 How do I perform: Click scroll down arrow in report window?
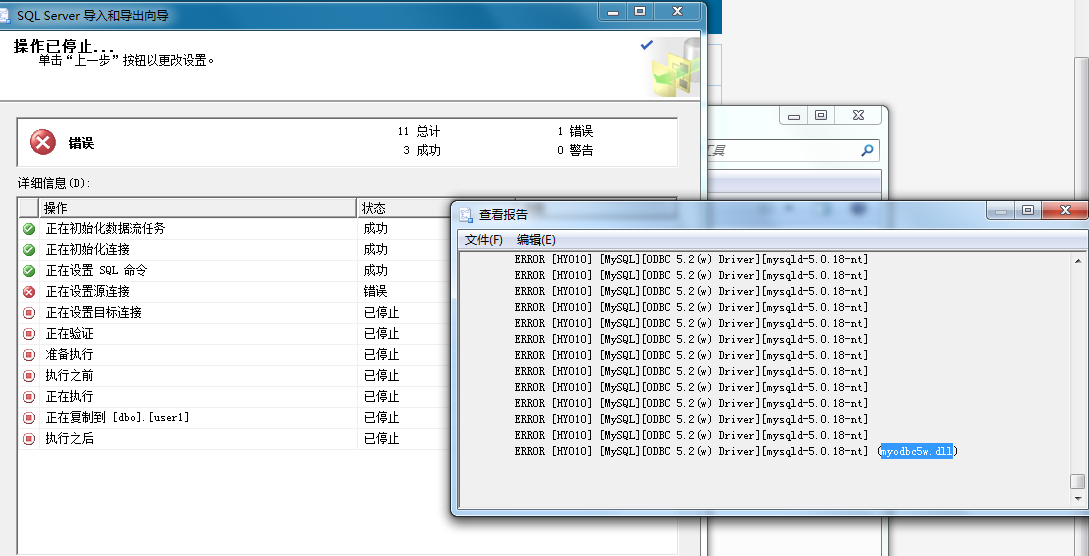pos(1078,498)
